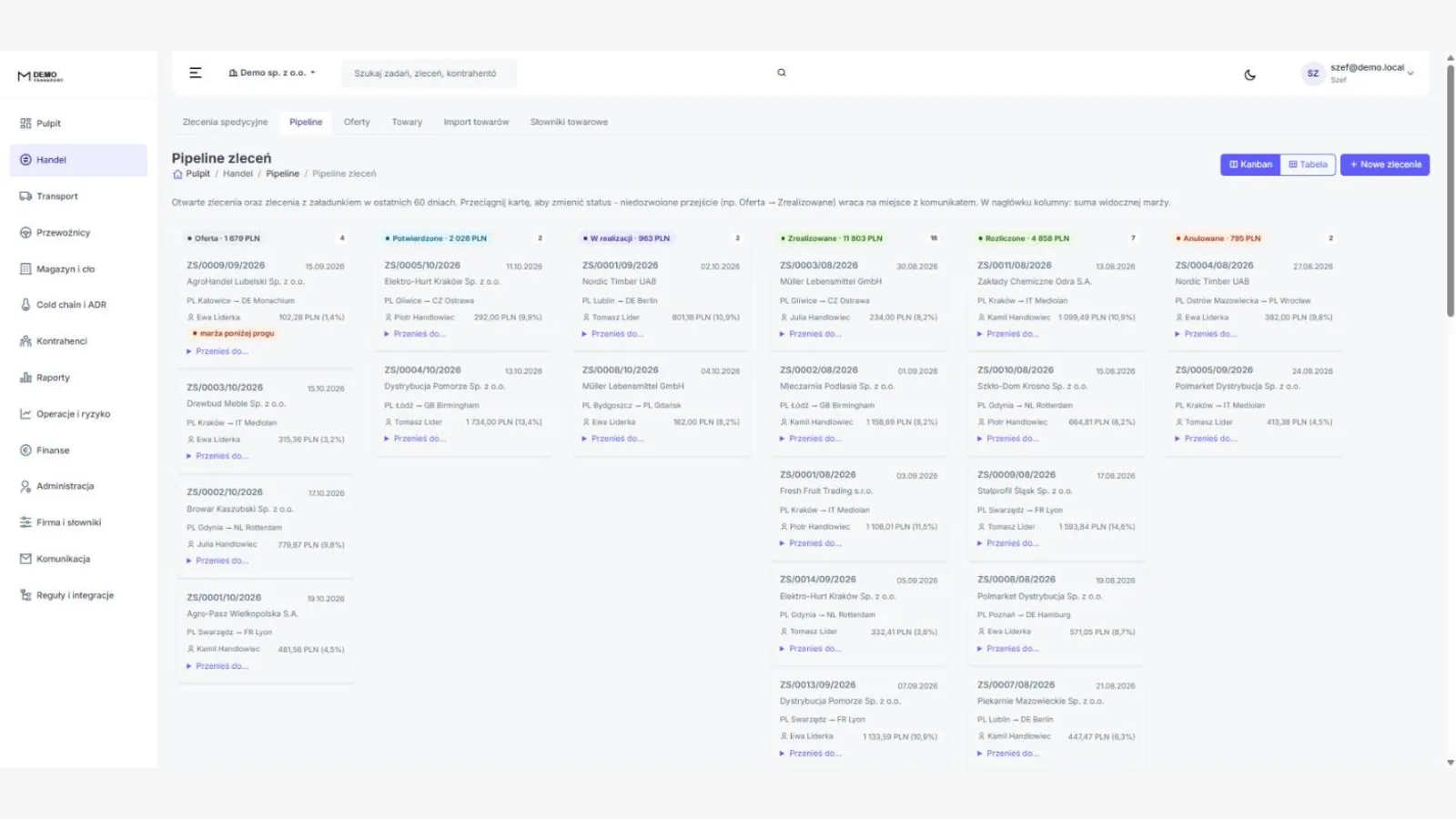Viewport: 1456px width, 819px height.
Task: Toggle dark mode with the moon icon
Action: (1250, 75)
